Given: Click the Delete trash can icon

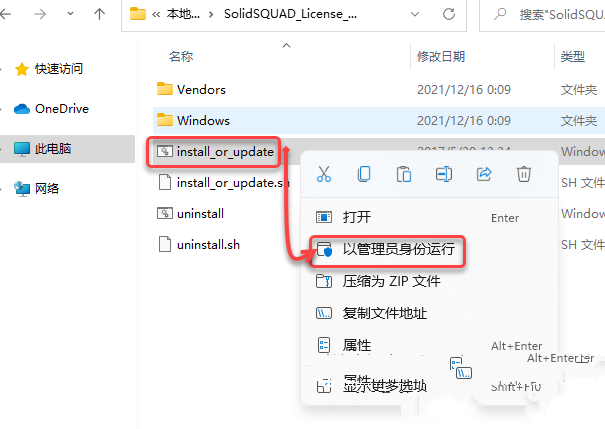Looking at the screenshot, I should click(x=524, y=174).
